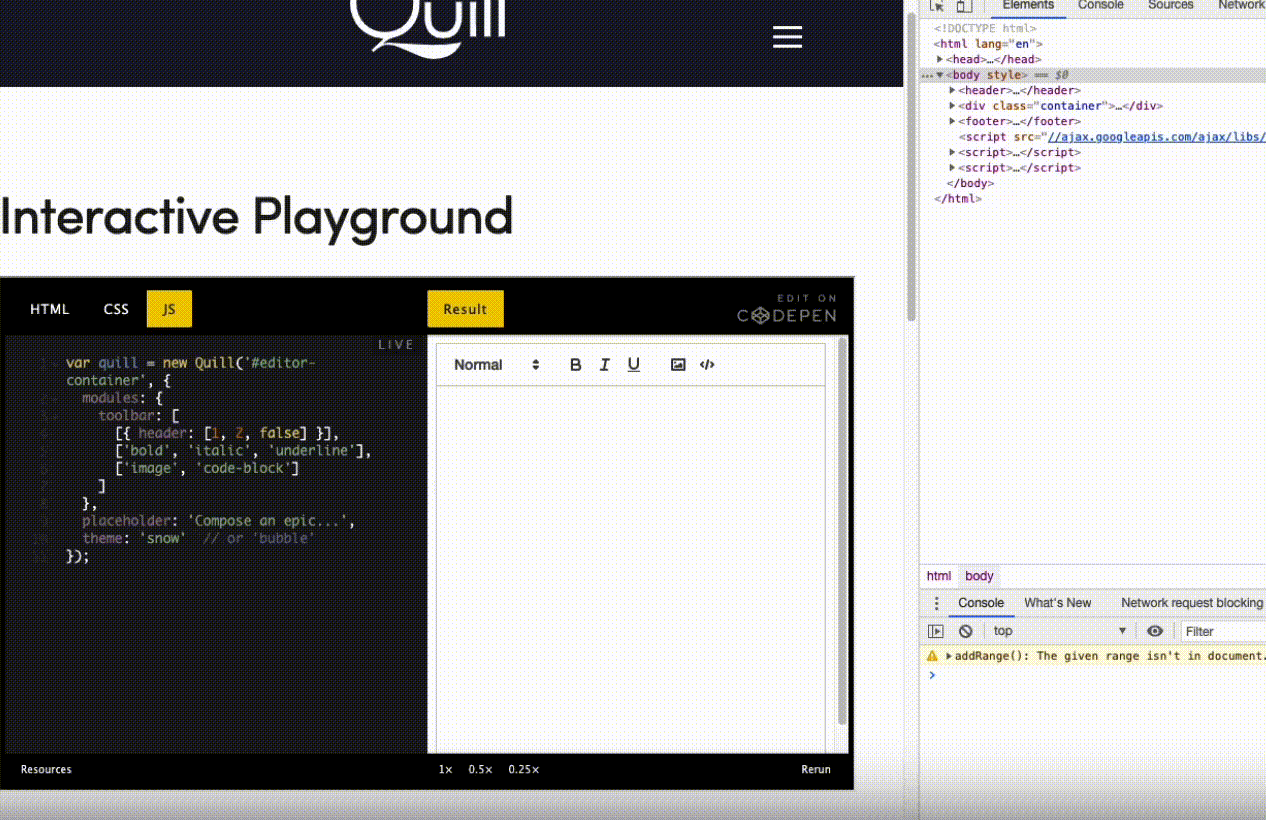
Task: Expand the head element node
Action: click(940, 59)
